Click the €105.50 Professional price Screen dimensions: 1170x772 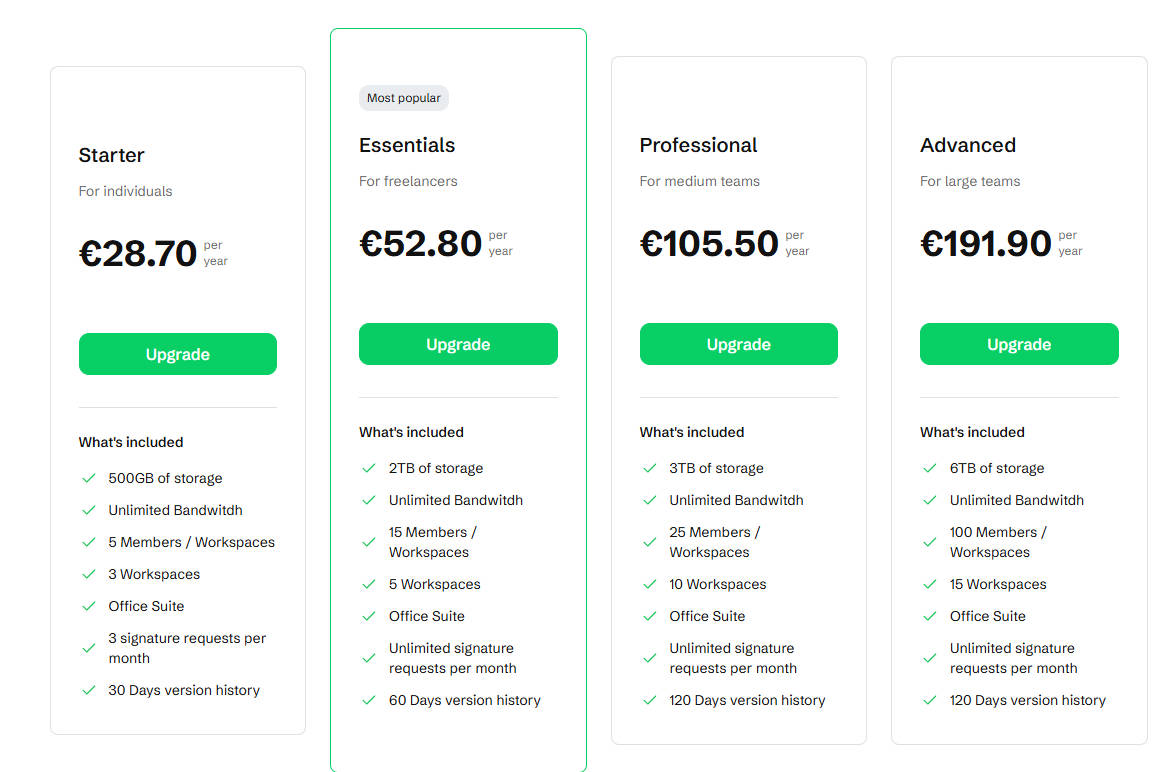point(709,243)
